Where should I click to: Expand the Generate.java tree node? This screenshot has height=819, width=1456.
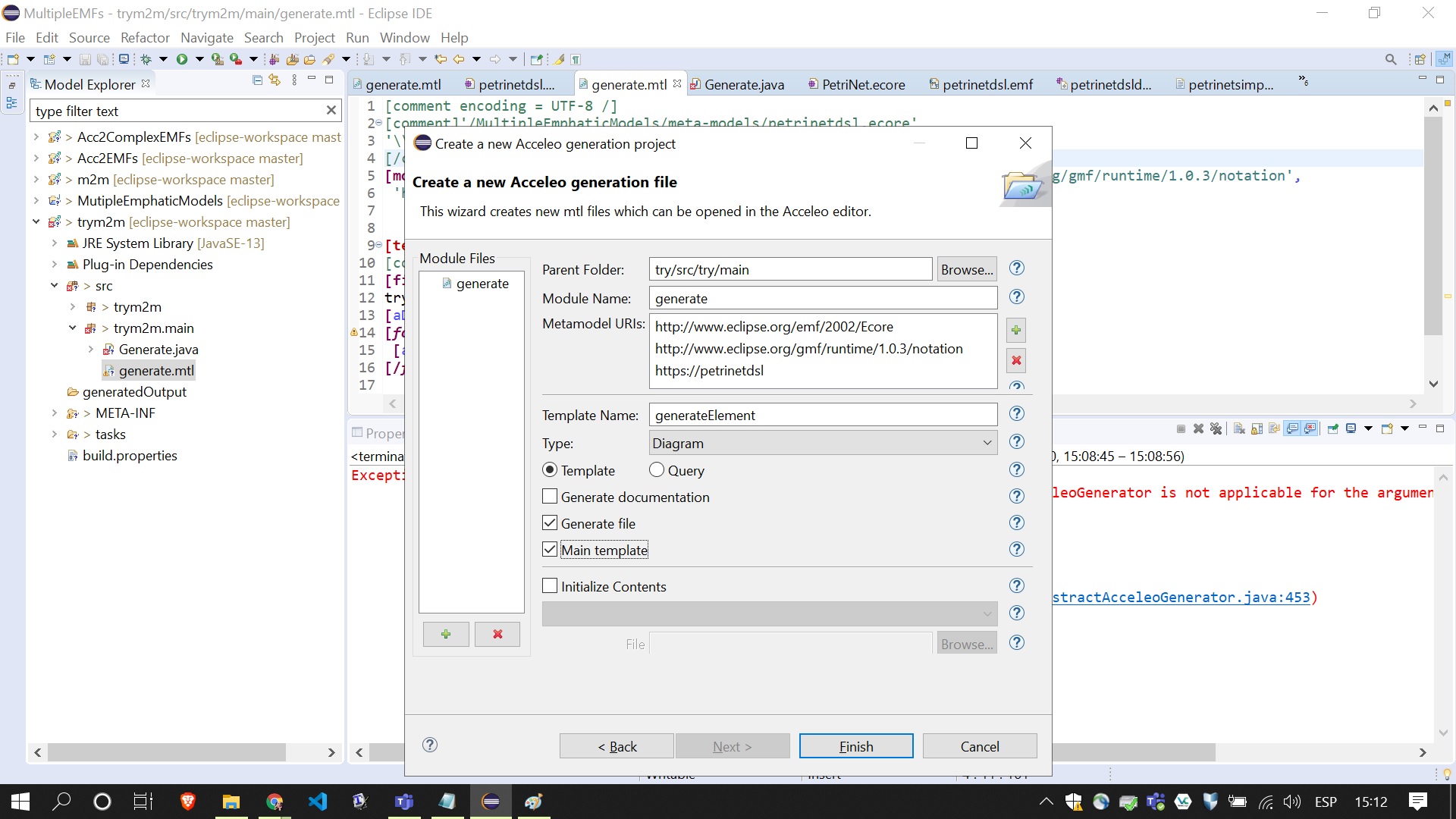[x=90, y=350]
